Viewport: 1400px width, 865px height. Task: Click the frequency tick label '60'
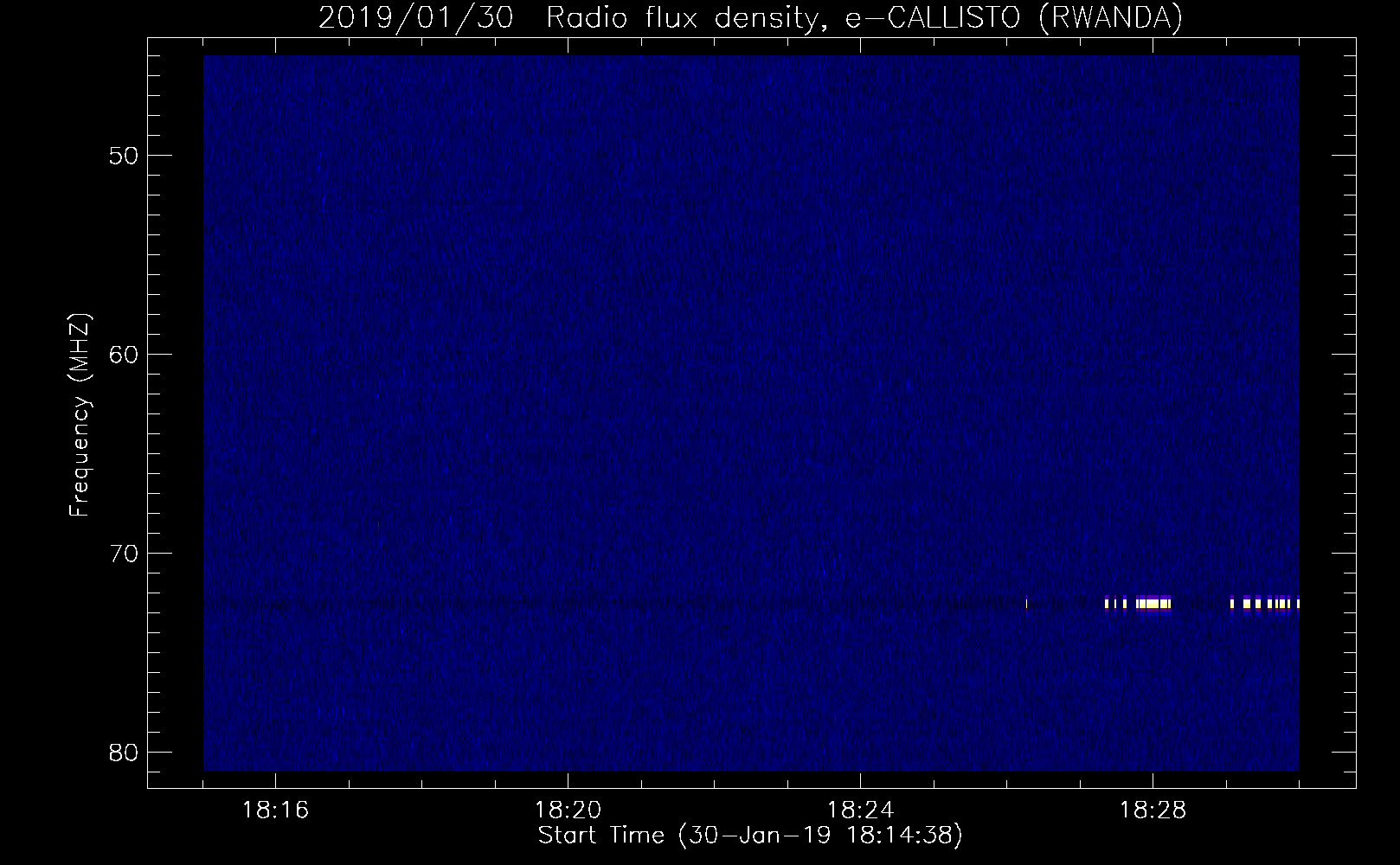tap(125, 354)
